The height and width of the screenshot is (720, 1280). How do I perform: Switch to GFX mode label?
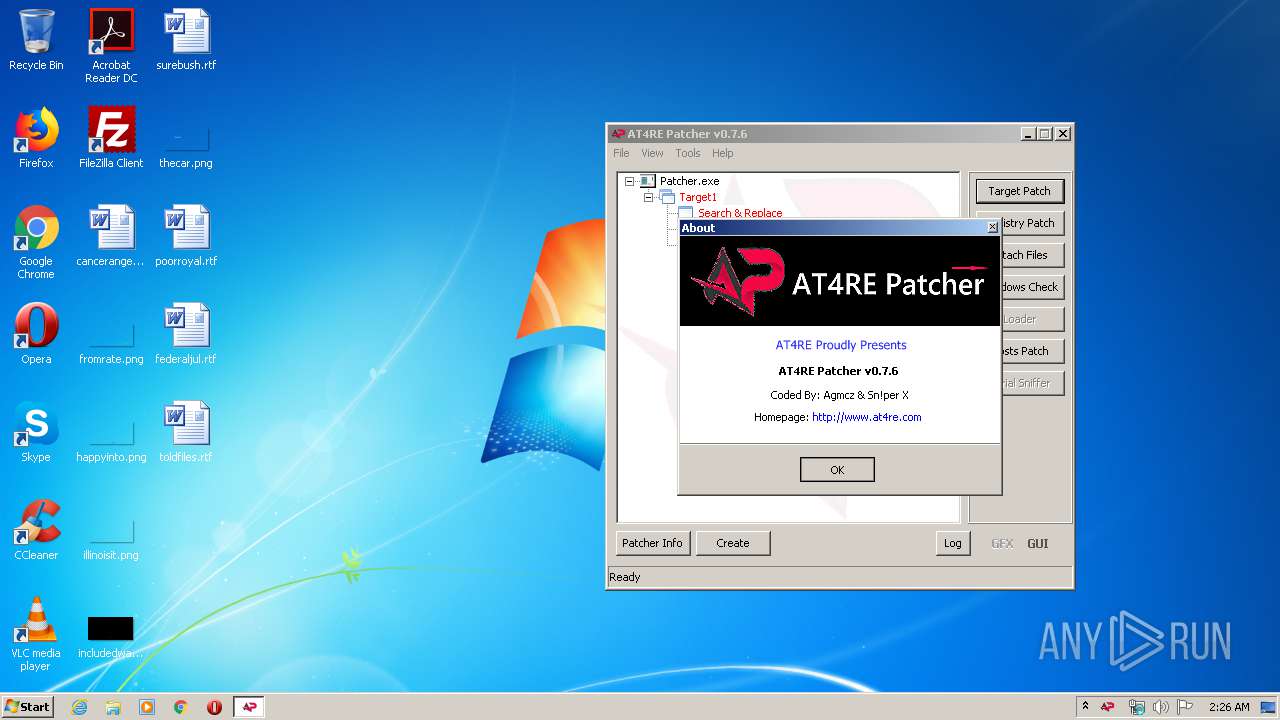(x=1002, y=544)
